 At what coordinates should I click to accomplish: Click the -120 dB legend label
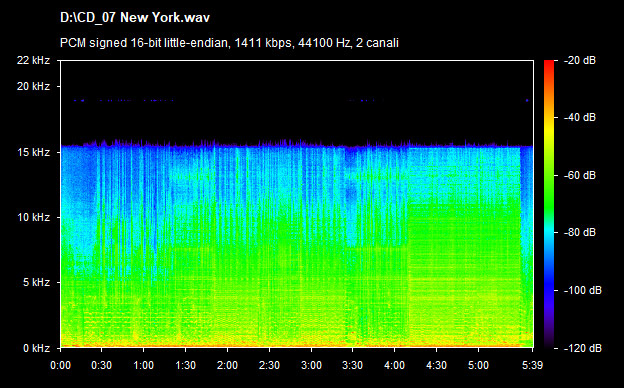[583, 348]
